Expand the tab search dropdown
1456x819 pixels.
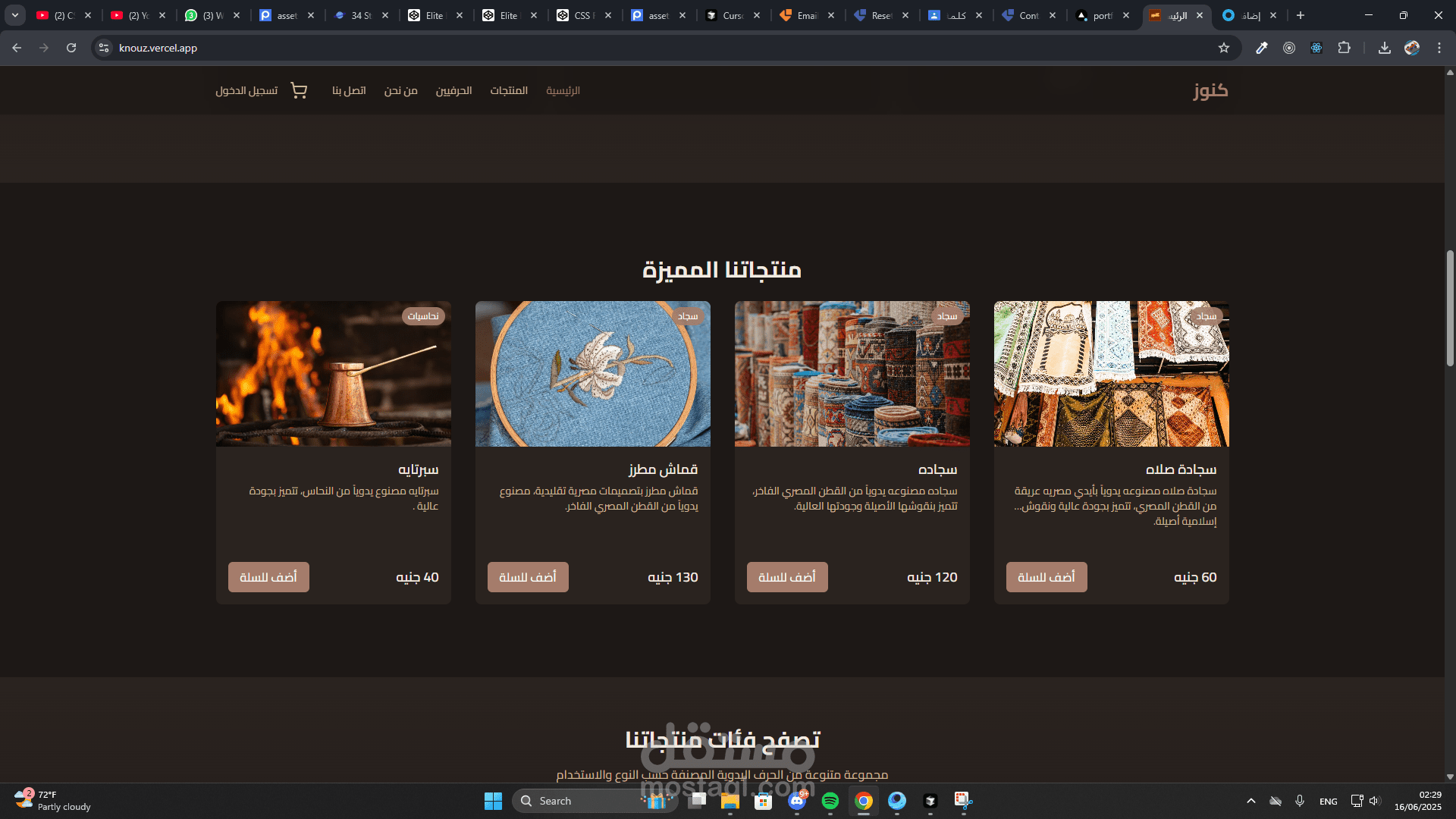coord(14,15)
